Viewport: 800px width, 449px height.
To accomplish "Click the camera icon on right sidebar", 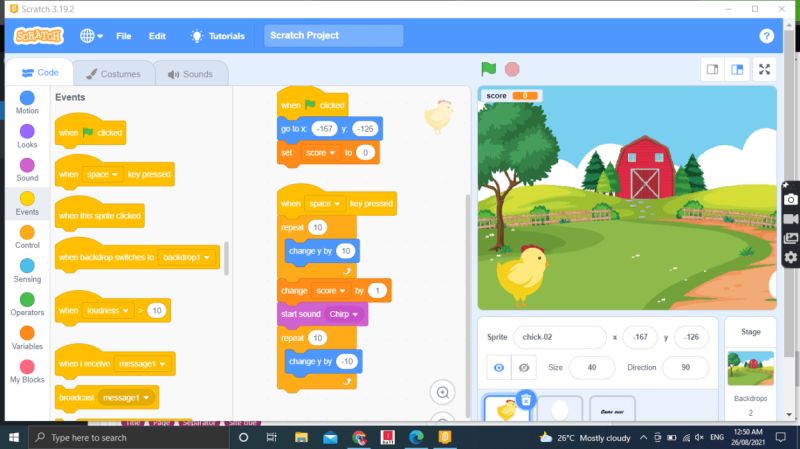I will click(790, 199).
